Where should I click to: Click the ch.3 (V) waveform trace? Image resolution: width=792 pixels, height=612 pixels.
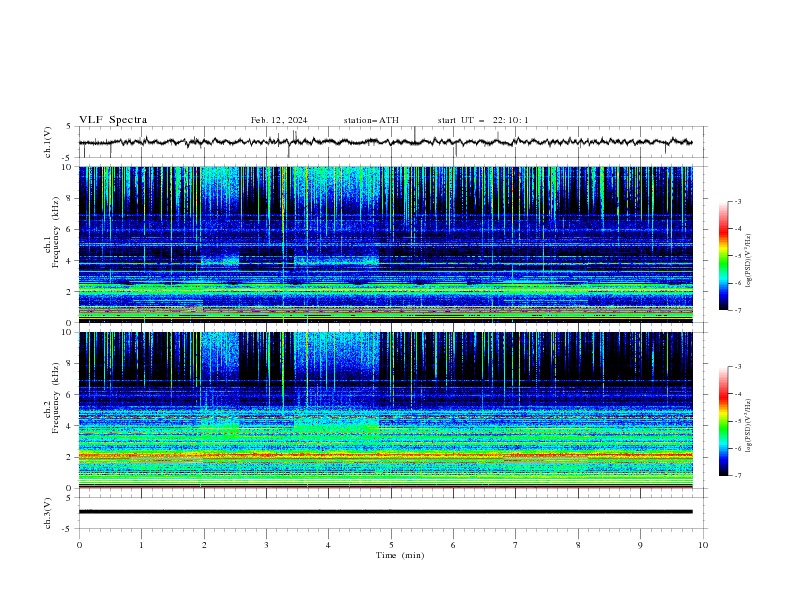pos(385,512)
